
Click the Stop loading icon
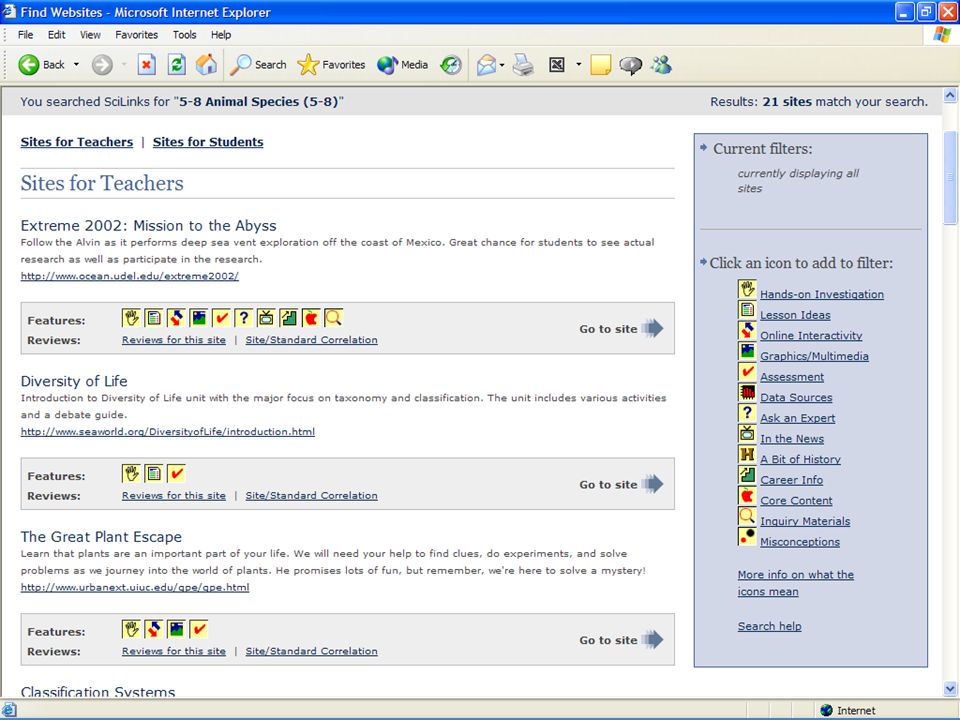click(146, 64)
